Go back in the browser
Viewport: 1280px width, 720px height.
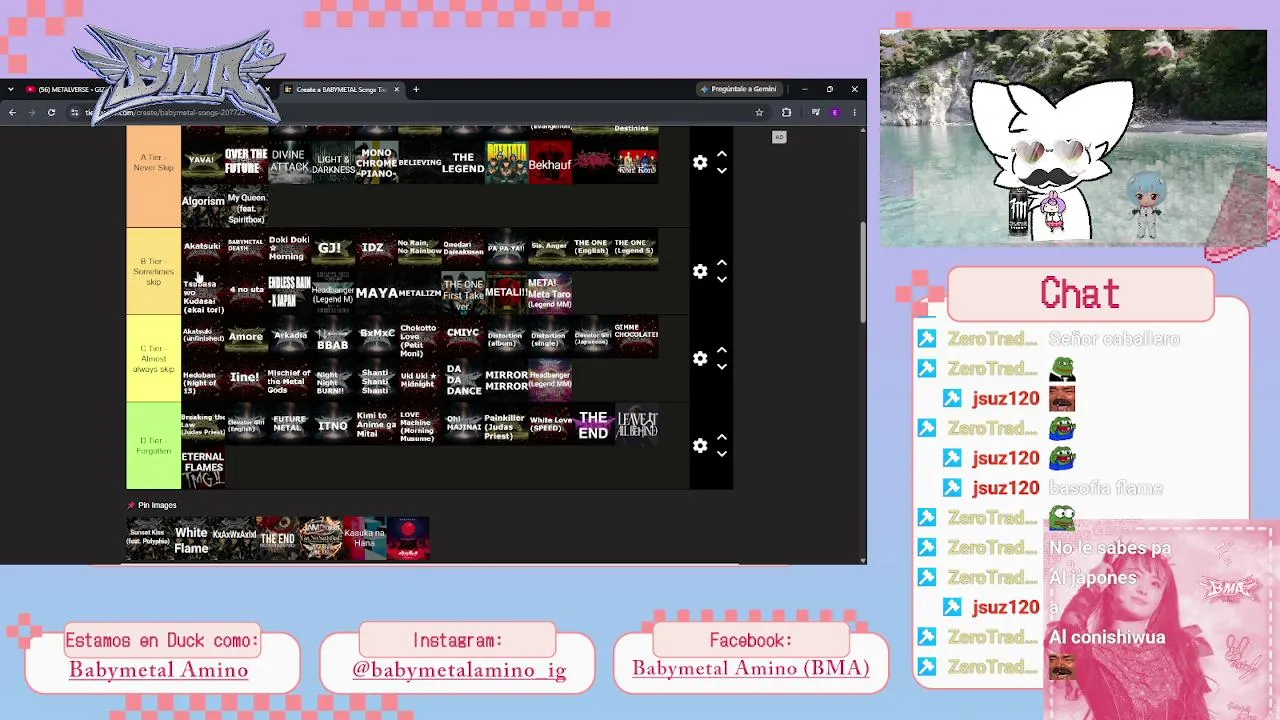pos(12,113)
